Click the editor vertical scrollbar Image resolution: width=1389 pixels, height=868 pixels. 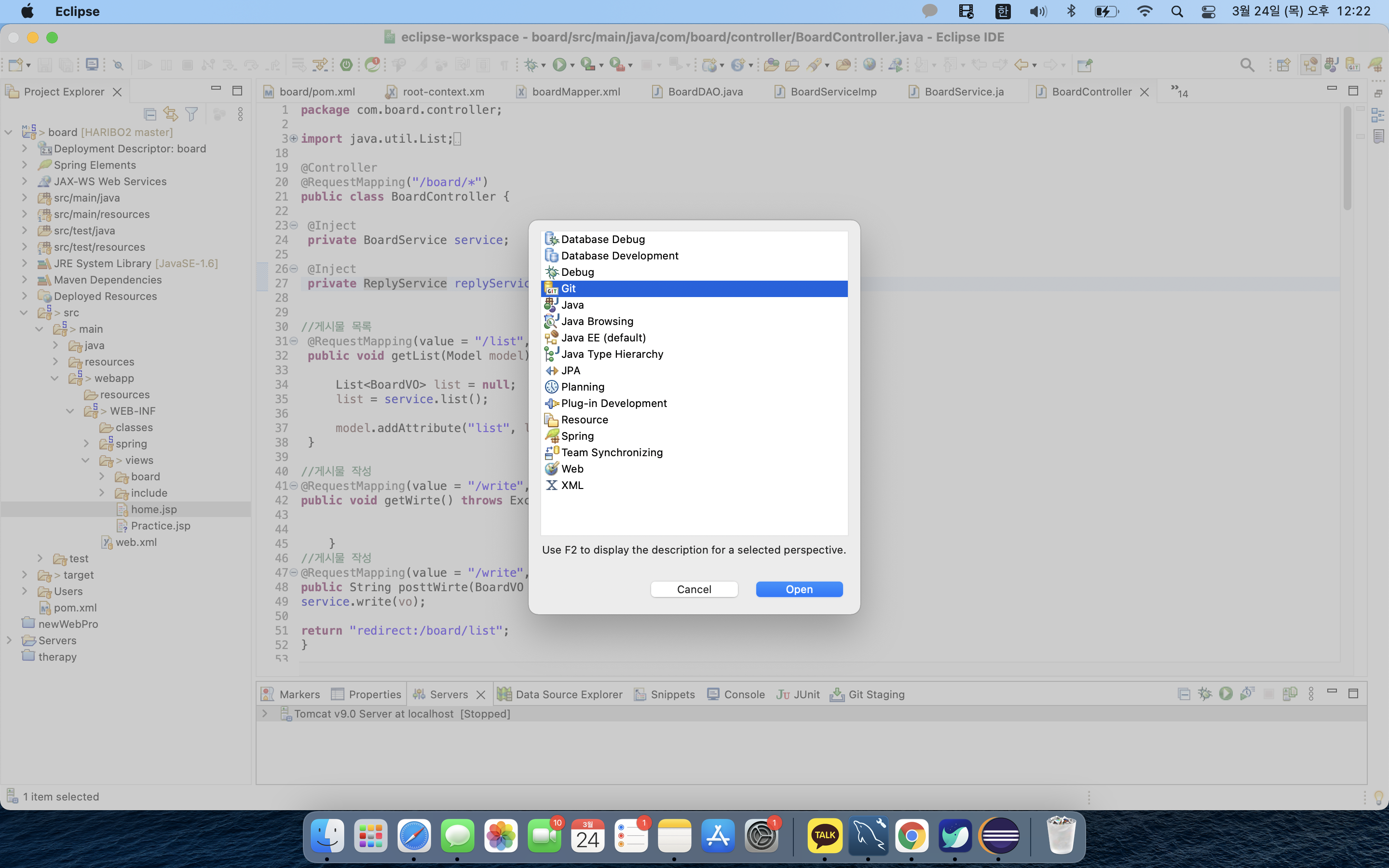click(1347, 158)
